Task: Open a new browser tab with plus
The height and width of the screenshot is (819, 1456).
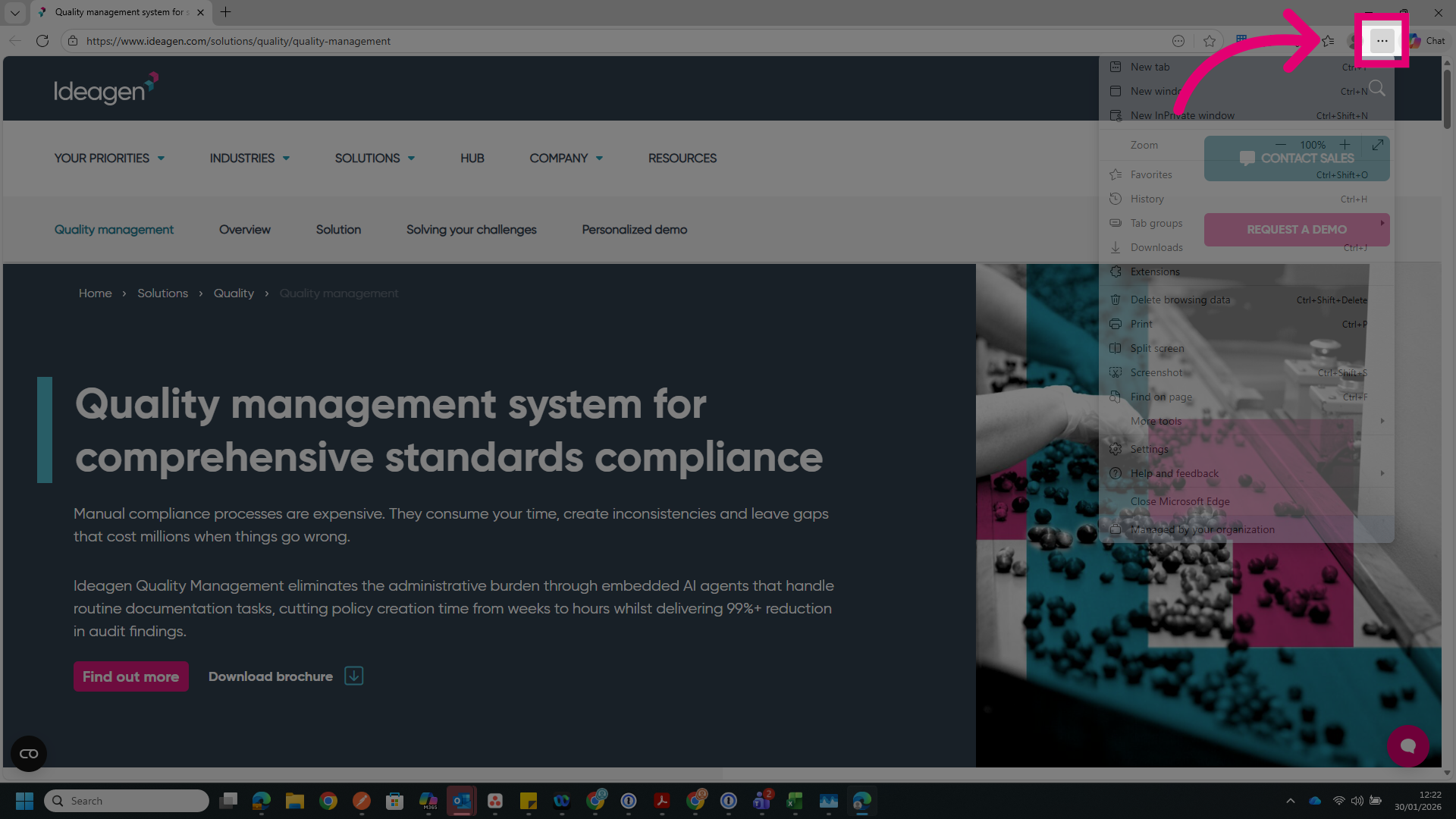Action: click(225, 12)
